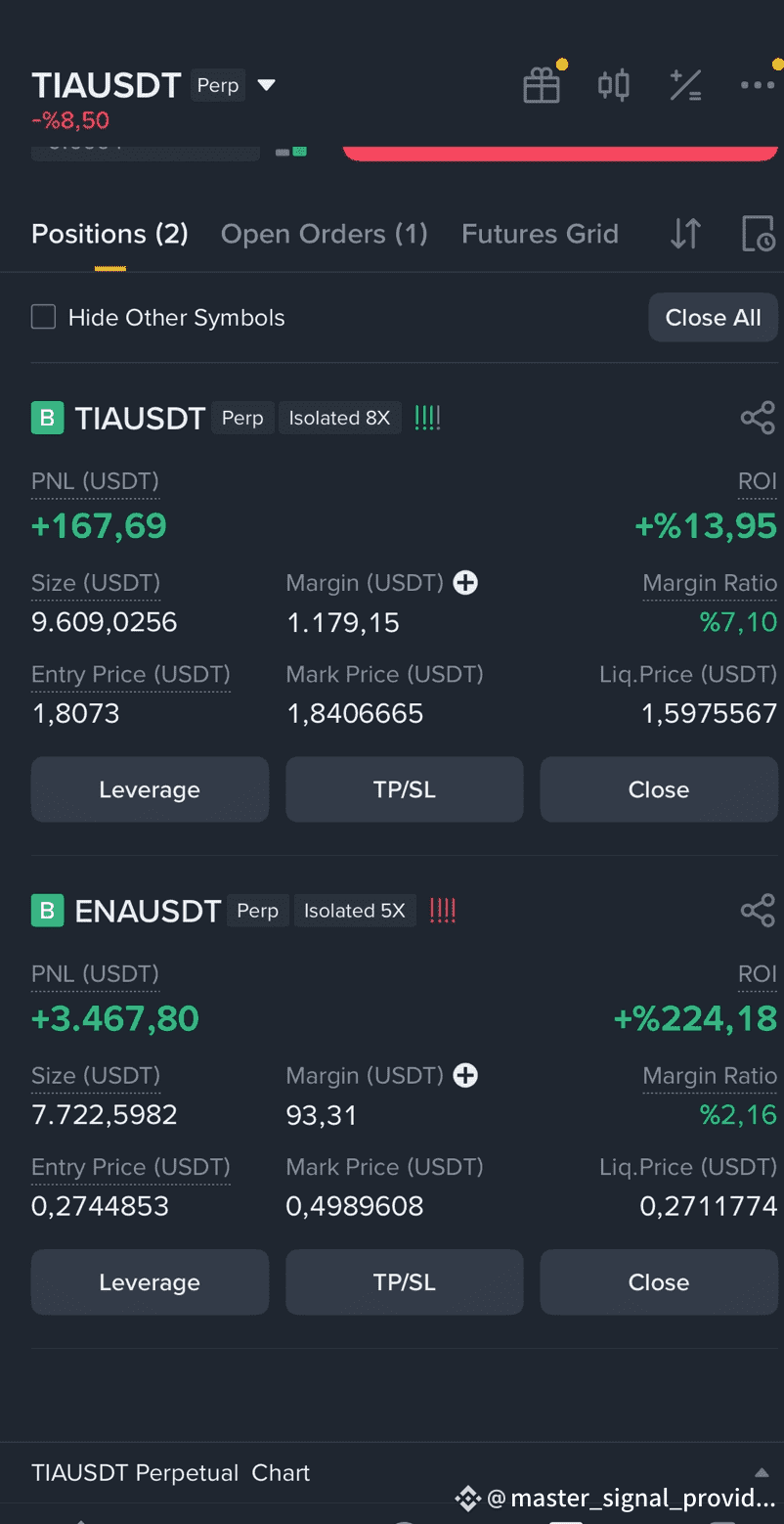784x1524 pixels.
Task: Add margin to TIAUSDT with the plus icon
Action: click(x=465, y=582)
